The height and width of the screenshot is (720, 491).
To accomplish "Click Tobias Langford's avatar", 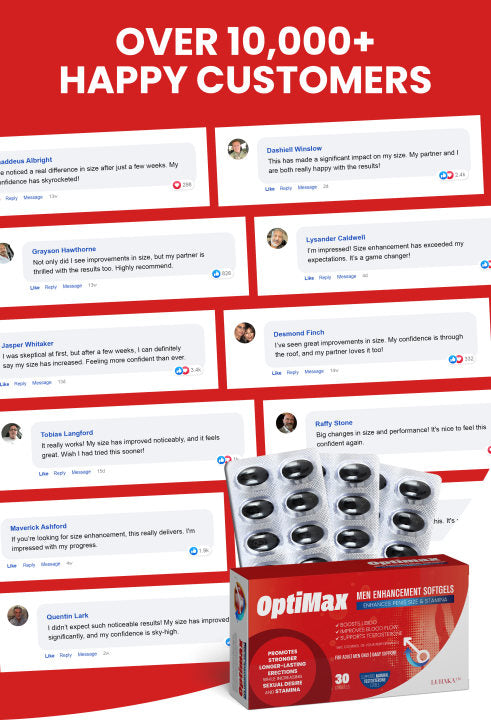I will pyautogui.click(x=12, y=432).
